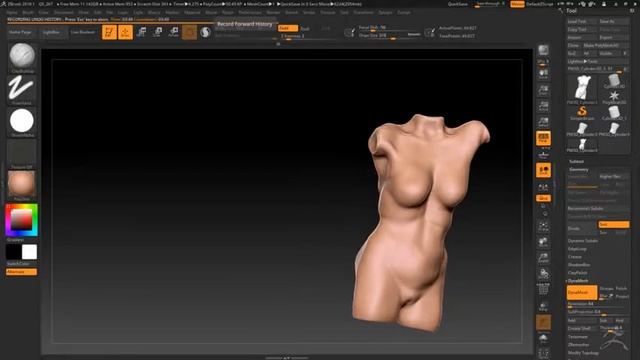Toggle Persp perspective view

(543, 138)
